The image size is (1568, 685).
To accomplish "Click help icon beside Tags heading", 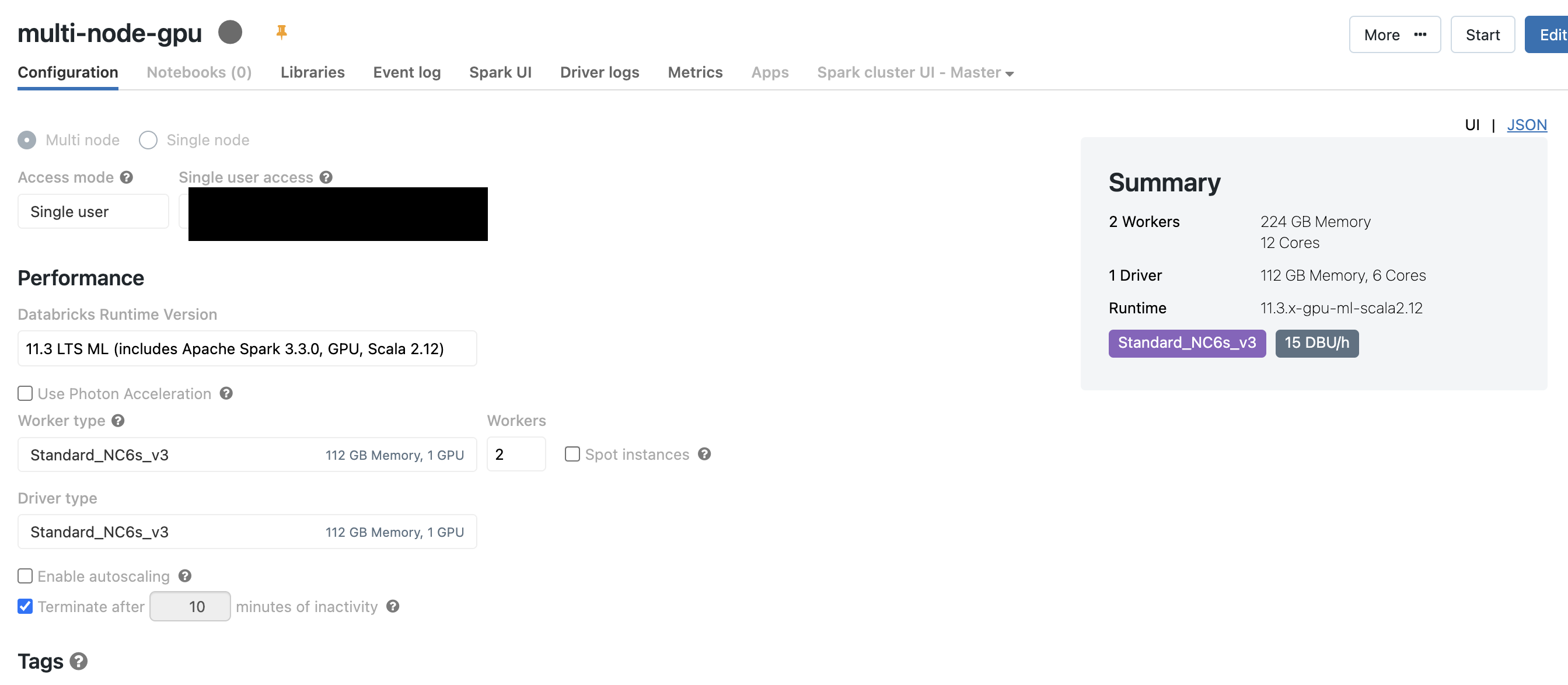I will (79, 660).
